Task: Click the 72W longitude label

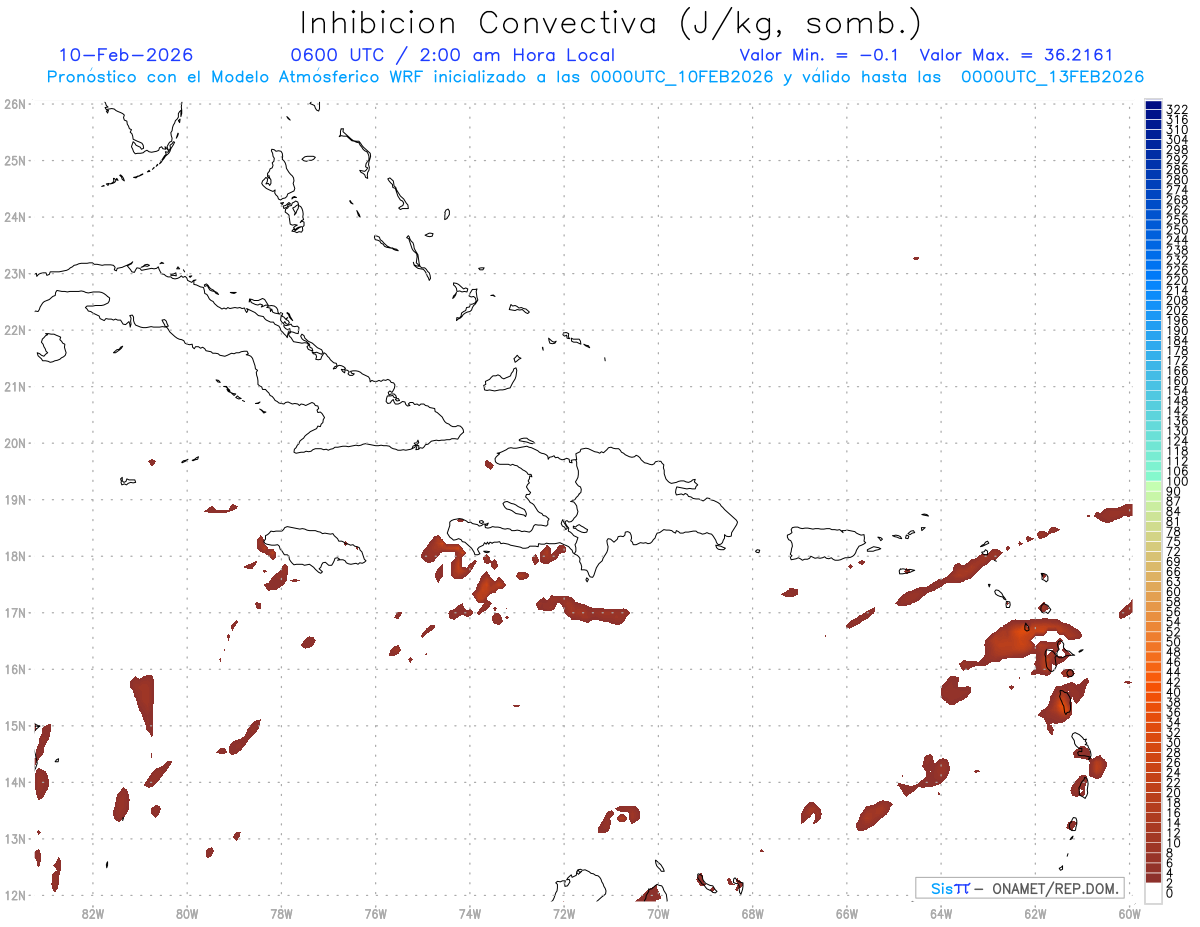Action: click(564, 913)
